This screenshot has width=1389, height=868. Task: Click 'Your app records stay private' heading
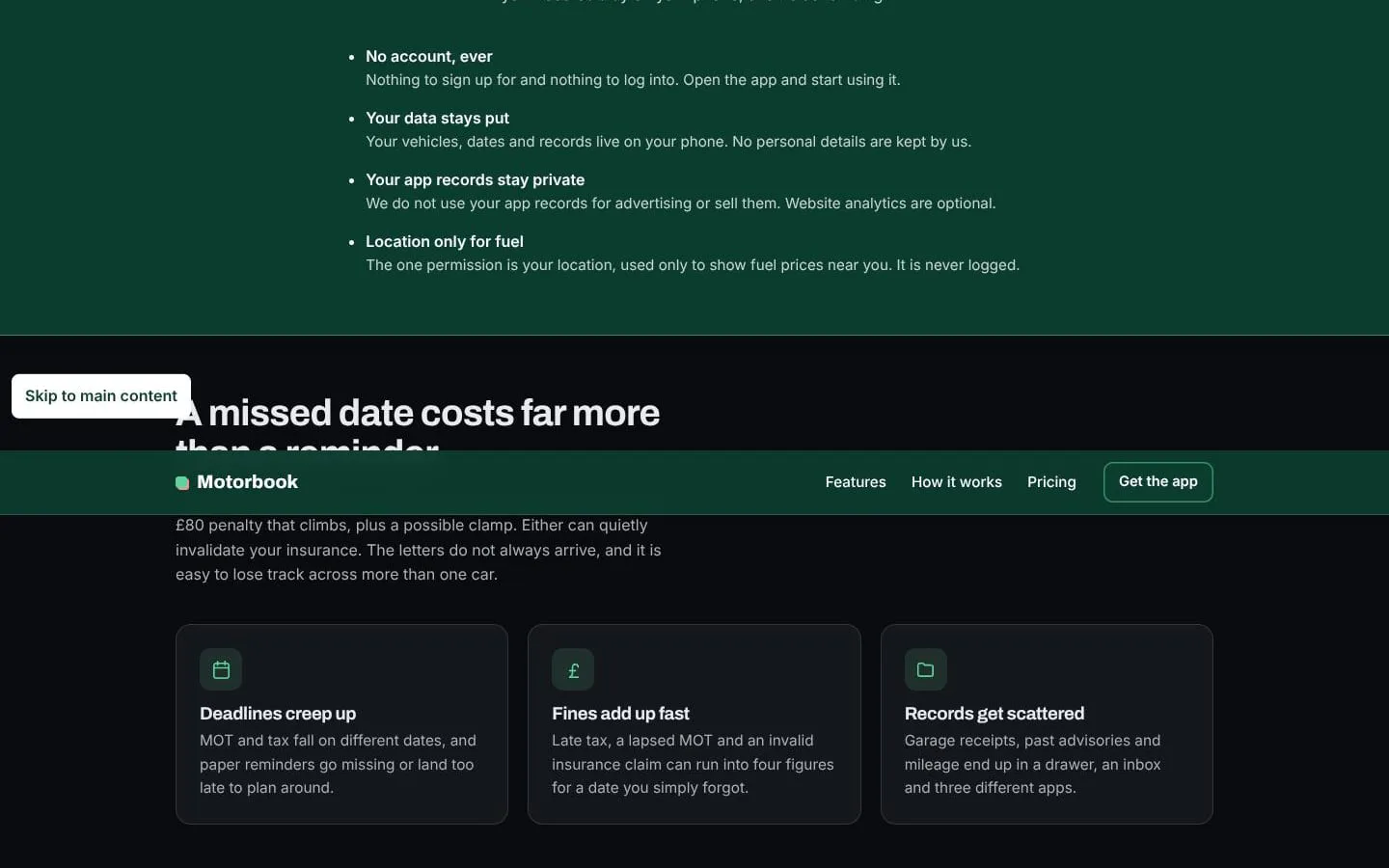pyautogui.click(x=475, y=180)
